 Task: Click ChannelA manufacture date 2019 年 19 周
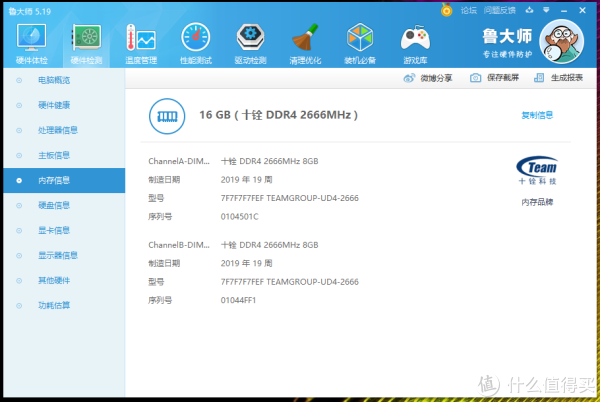coord(246,180)
